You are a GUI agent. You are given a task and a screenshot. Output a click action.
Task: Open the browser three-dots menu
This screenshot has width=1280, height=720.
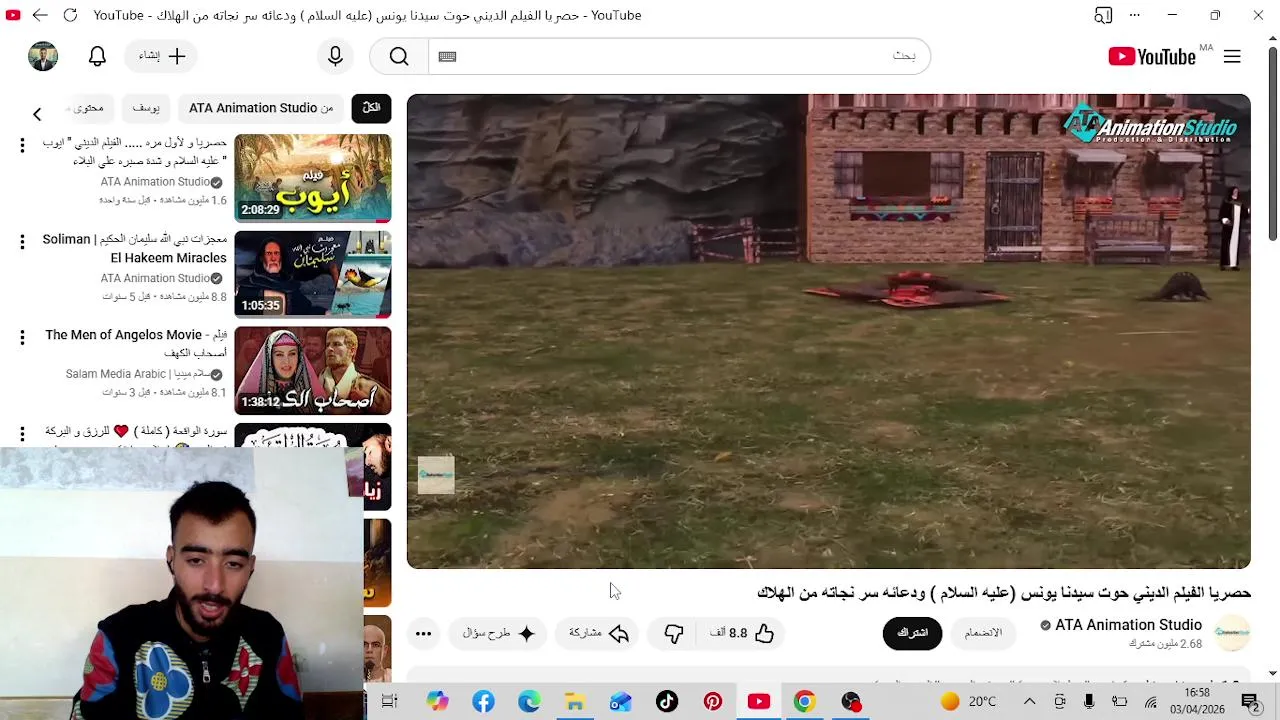[x=1135, y=15]
